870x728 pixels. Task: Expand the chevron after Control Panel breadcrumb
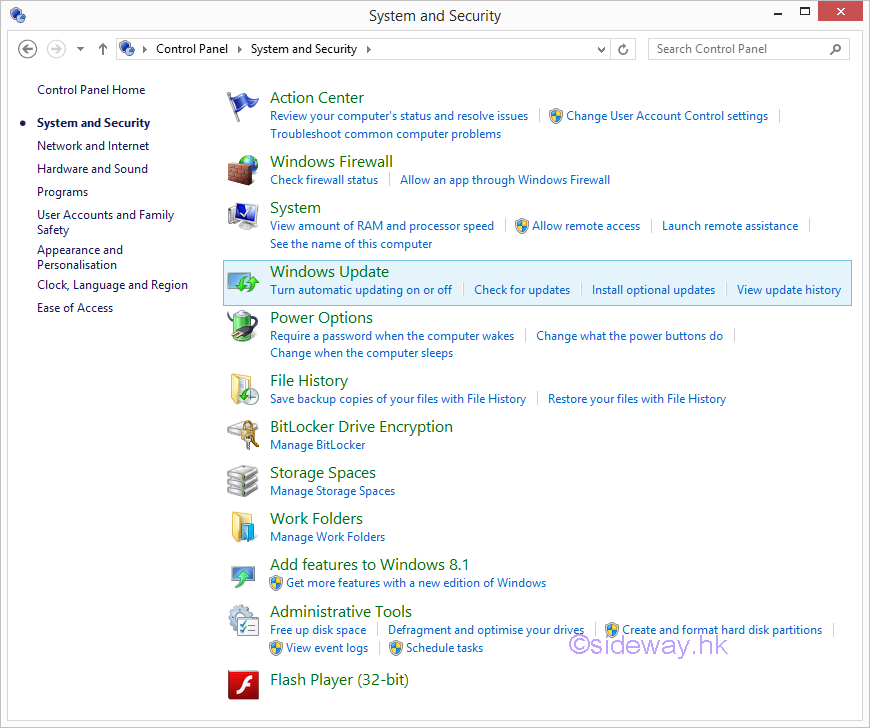pyautogui.click(x=240, y=49)
